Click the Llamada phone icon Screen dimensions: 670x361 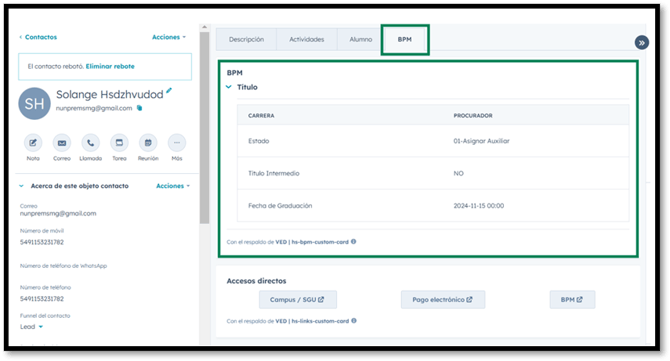91,143
